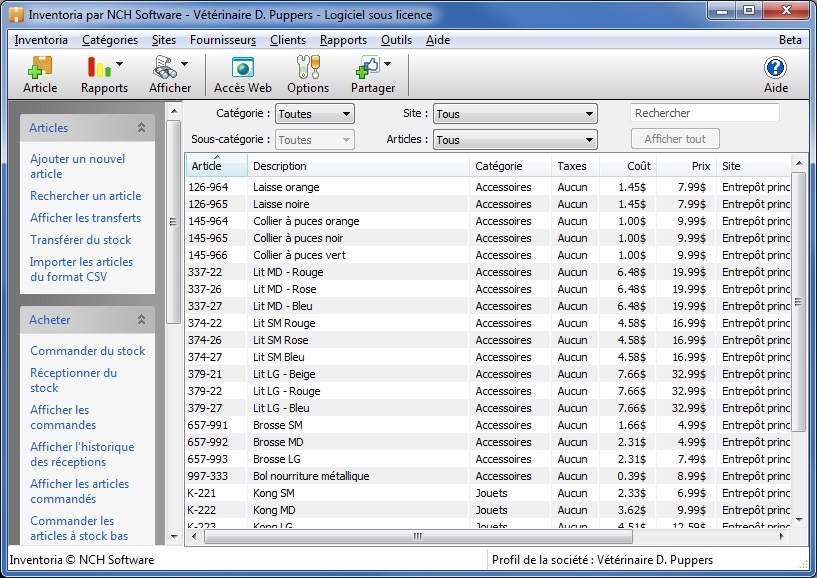Open the Catégorie dropdown set to Toutes

pyautogui.click(x=315, y=114)
